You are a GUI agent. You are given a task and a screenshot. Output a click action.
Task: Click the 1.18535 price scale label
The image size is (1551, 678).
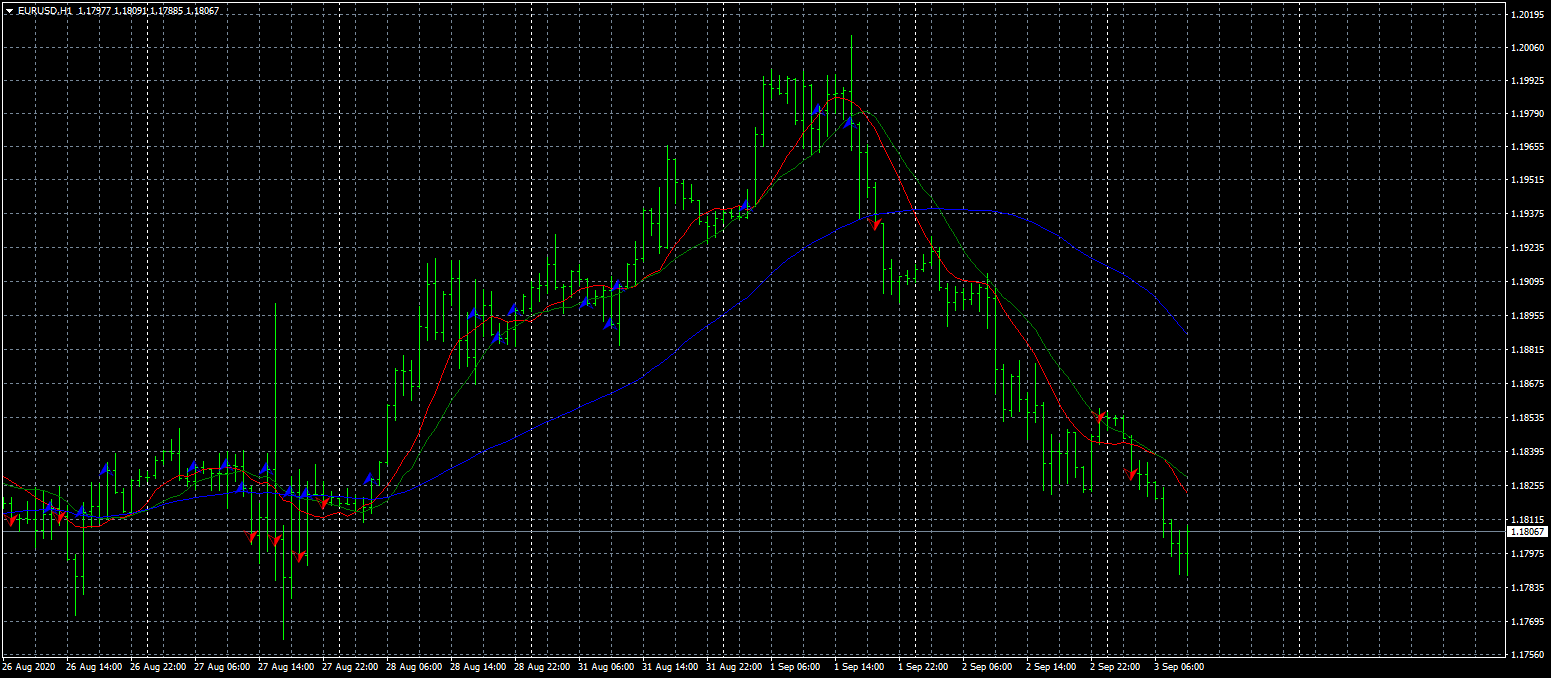click(x=1527, y=420)
